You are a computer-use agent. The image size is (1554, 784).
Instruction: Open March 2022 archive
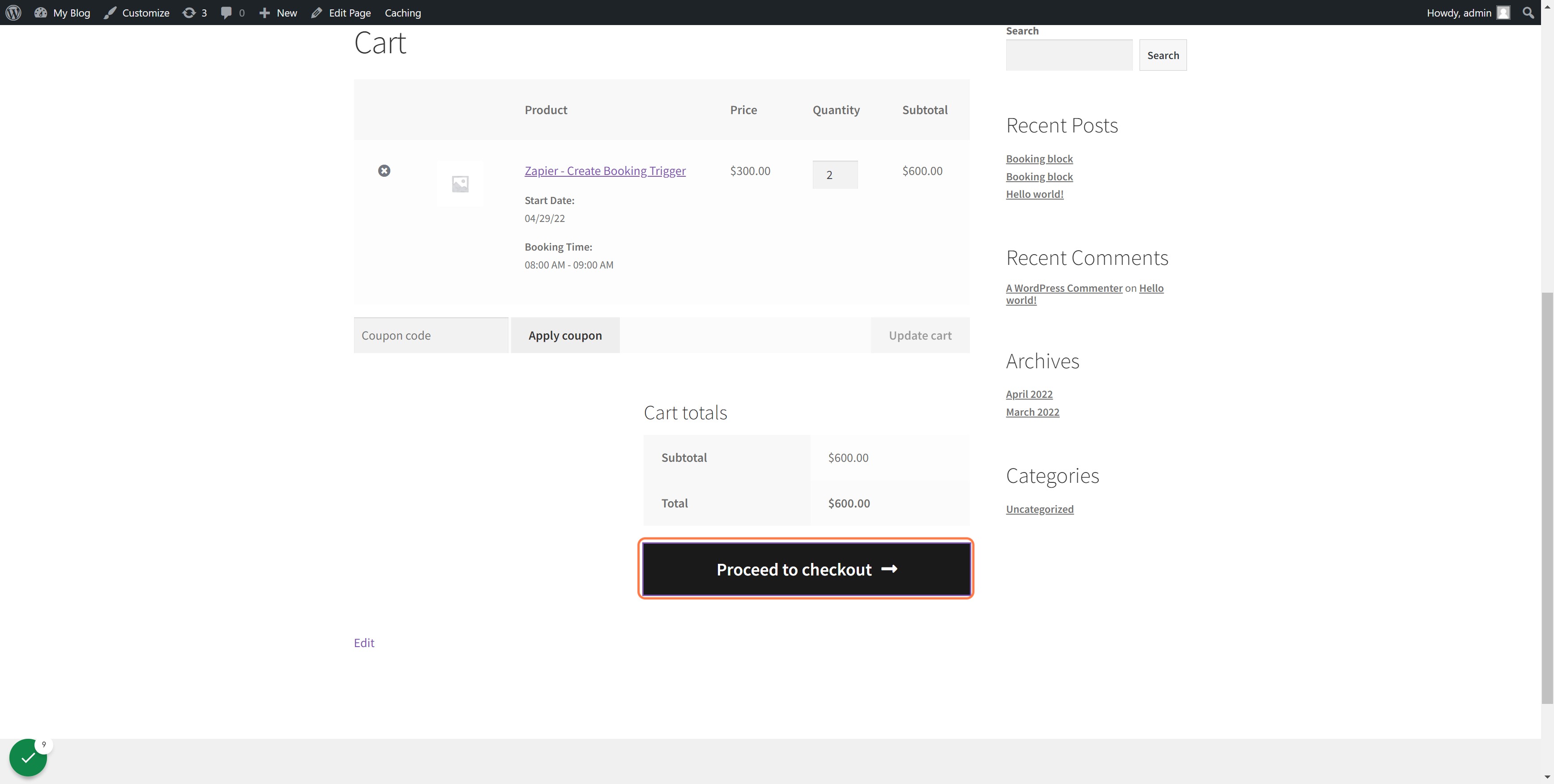[1032, 413]
